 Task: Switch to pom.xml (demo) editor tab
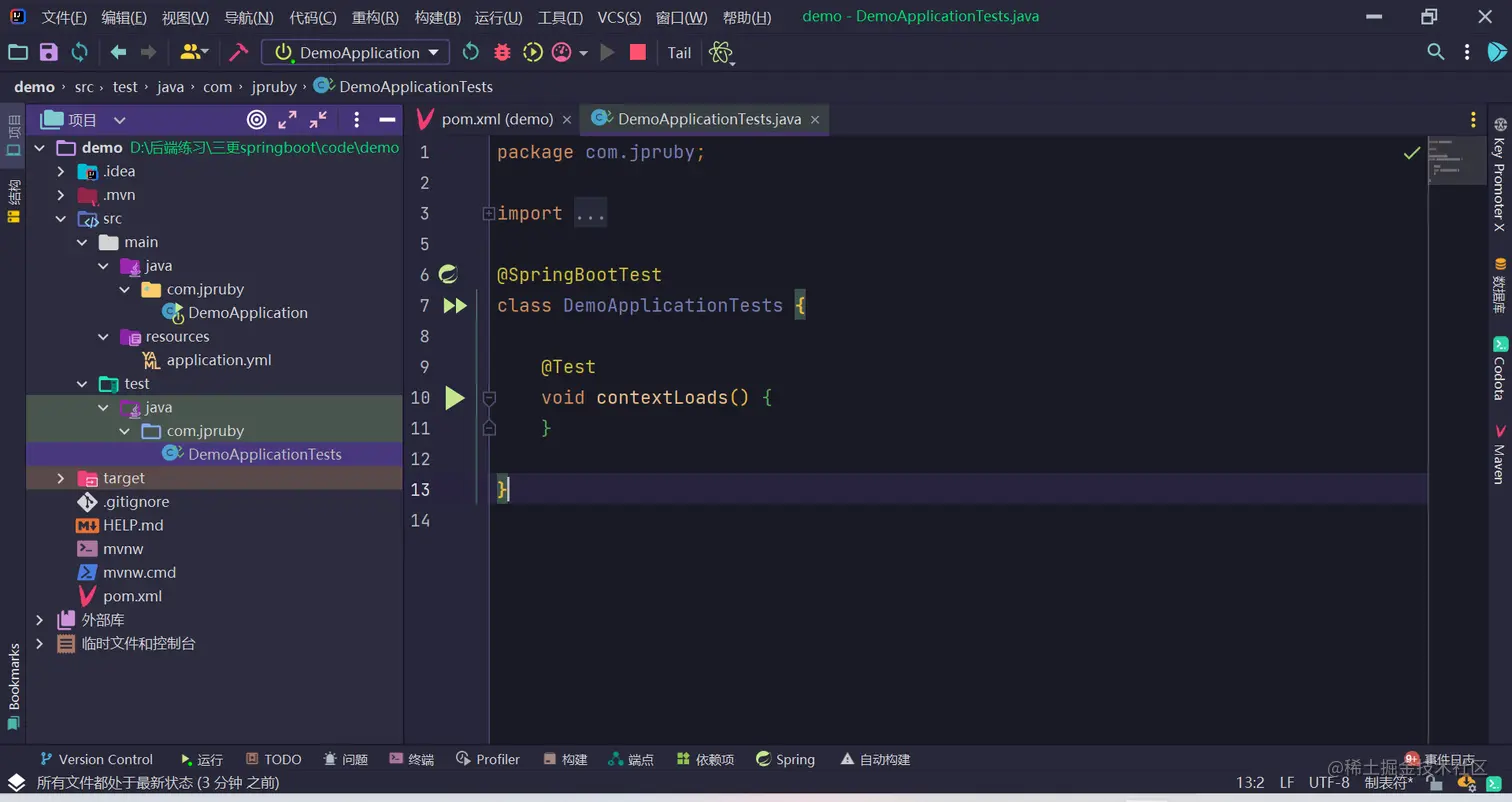[x=497, y=119]
